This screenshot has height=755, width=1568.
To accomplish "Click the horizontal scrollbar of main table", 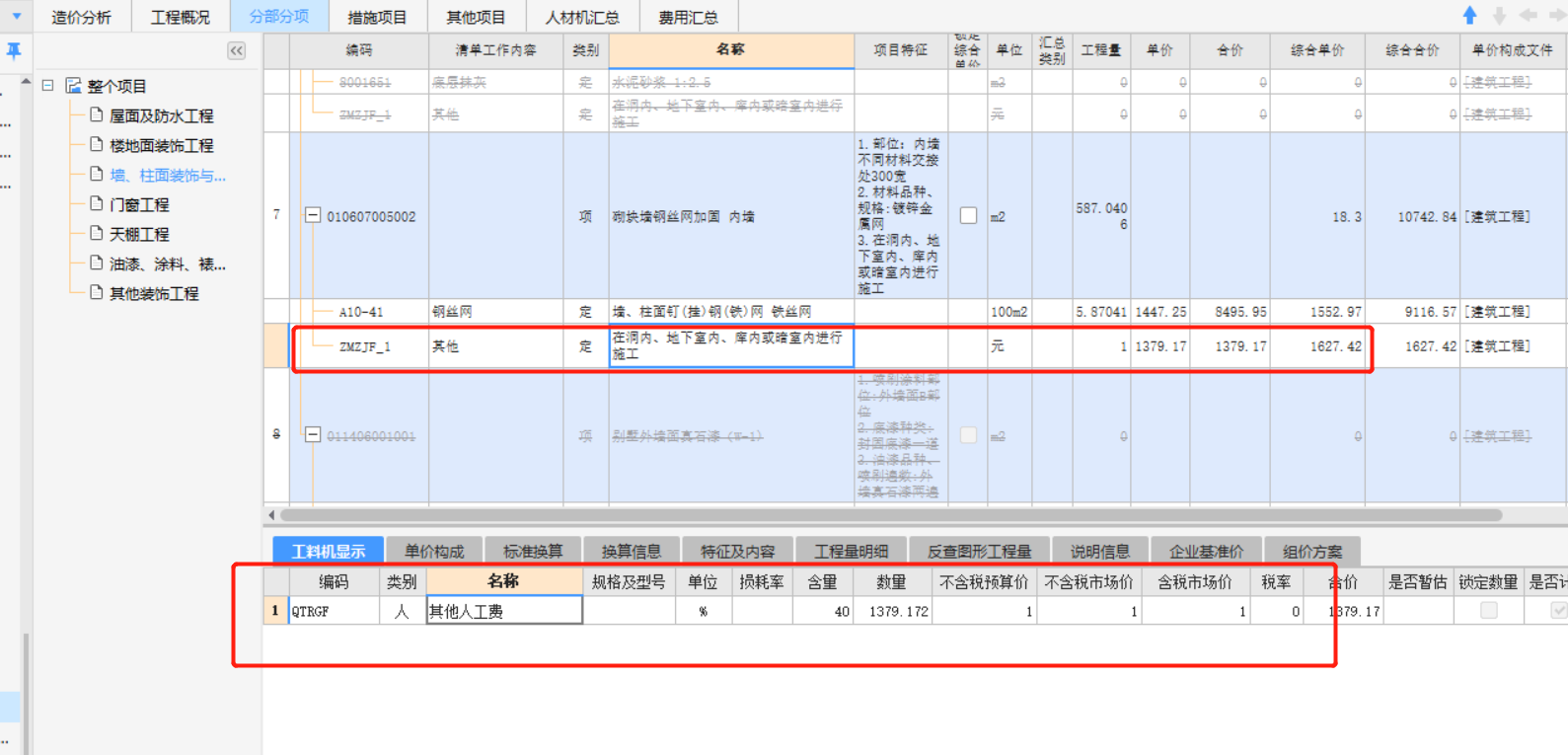I will [x=891, y=515].
